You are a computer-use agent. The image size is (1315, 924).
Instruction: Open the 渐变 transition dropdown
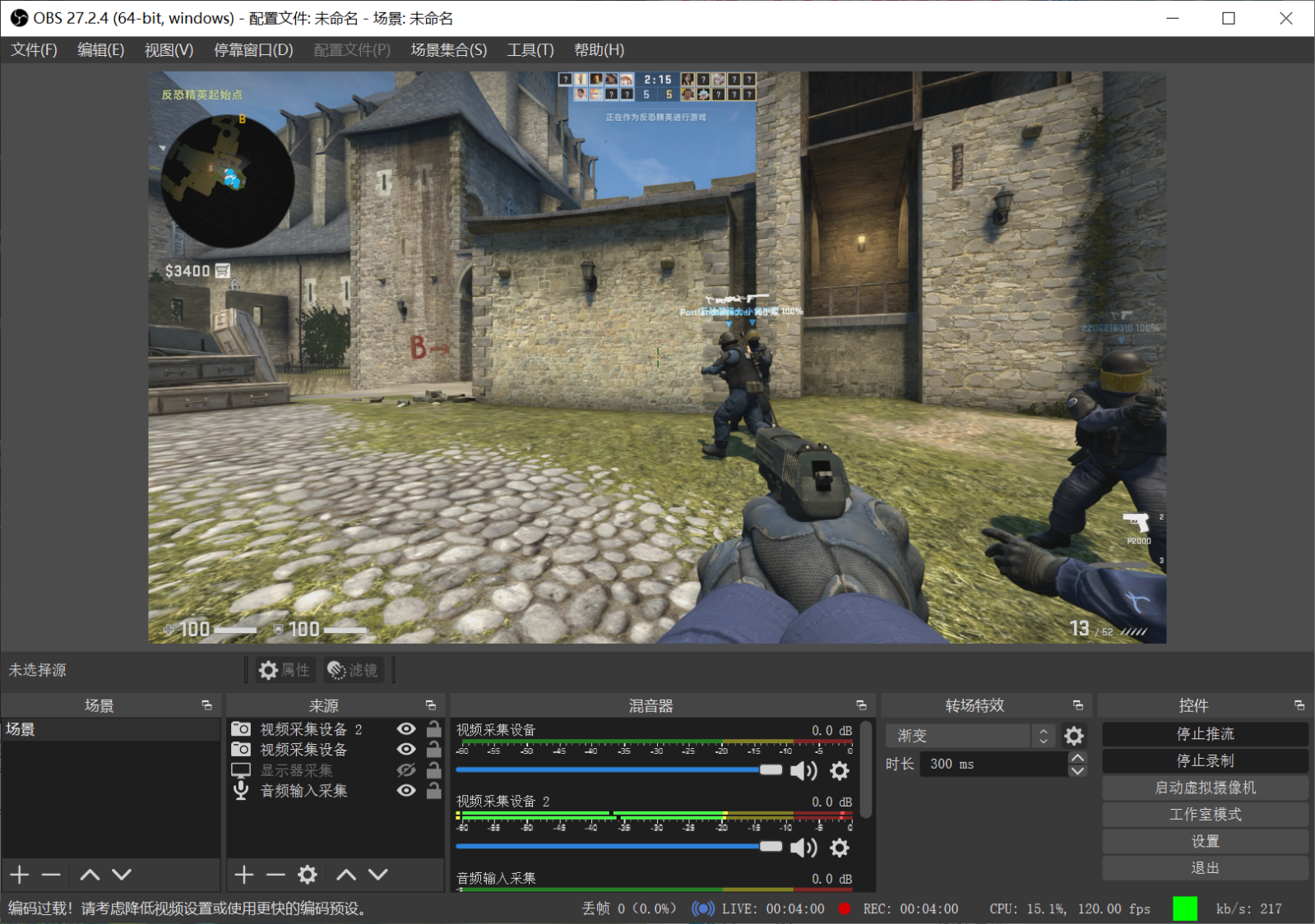[x=969, y=735]
